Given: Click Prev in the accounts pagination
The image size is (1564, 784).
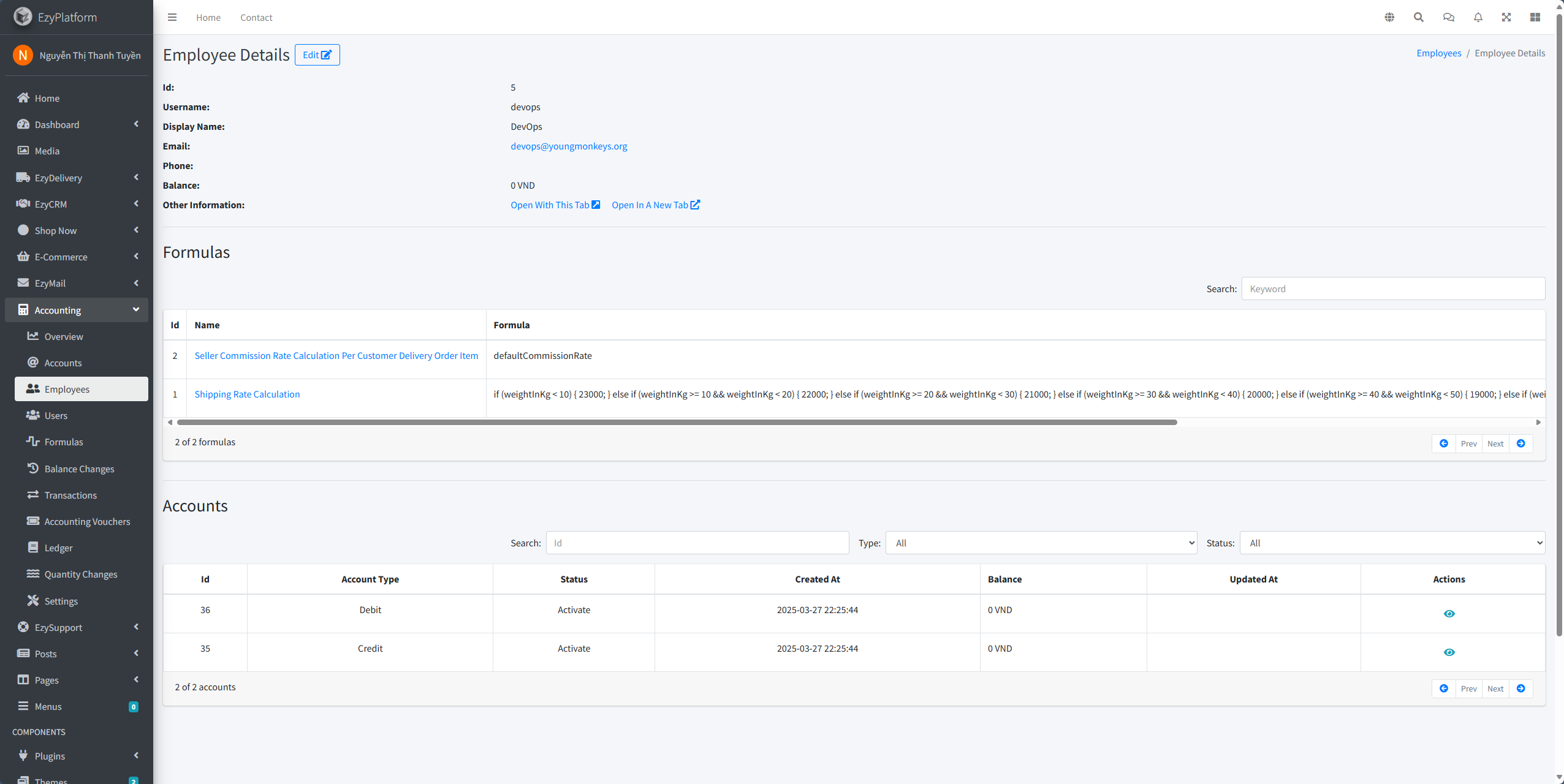Looking at the screenshot, I should [1469, 688].
